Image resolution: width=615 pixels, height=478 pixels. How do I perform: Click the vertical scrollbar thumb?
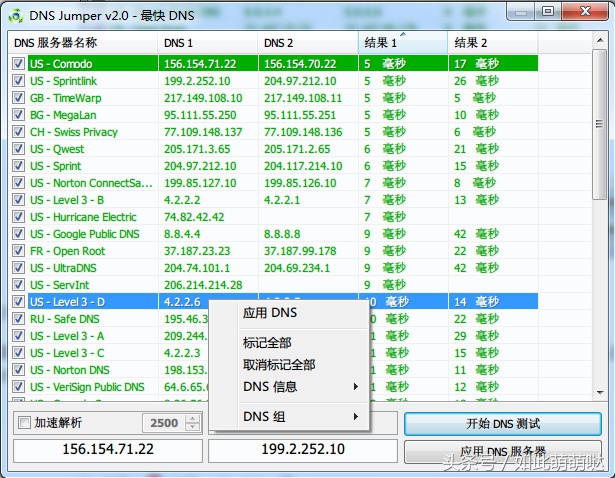[x=600, y=124]
